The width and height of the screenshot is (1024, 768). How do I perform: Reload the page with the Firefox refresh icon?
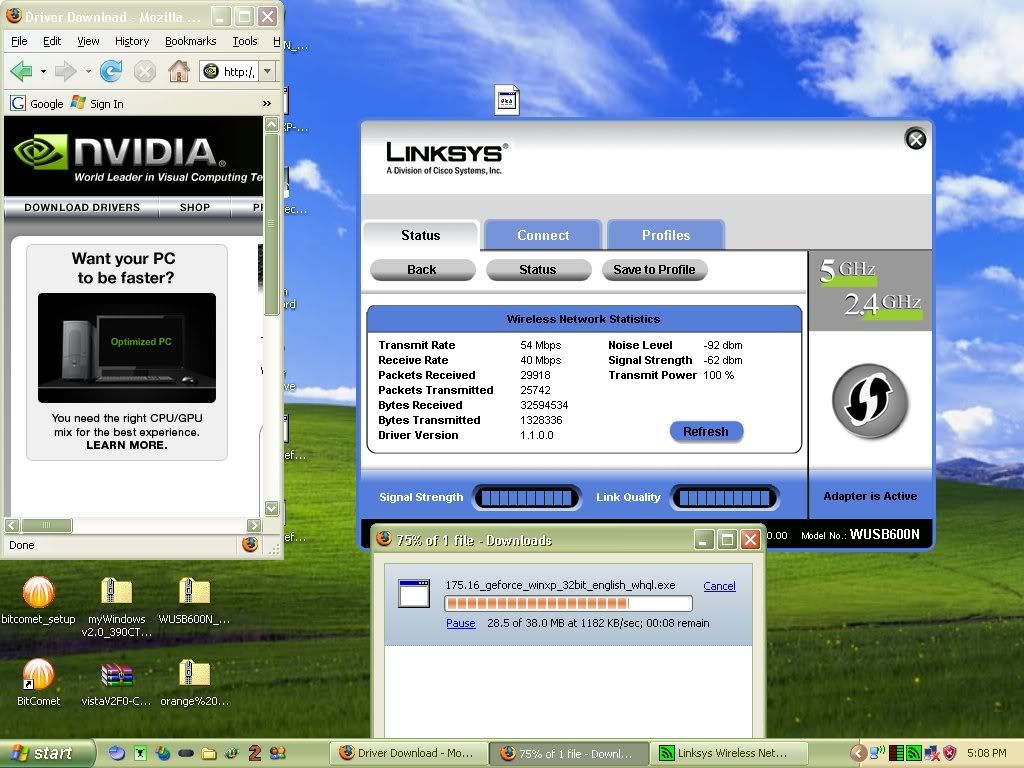(110, 71)
